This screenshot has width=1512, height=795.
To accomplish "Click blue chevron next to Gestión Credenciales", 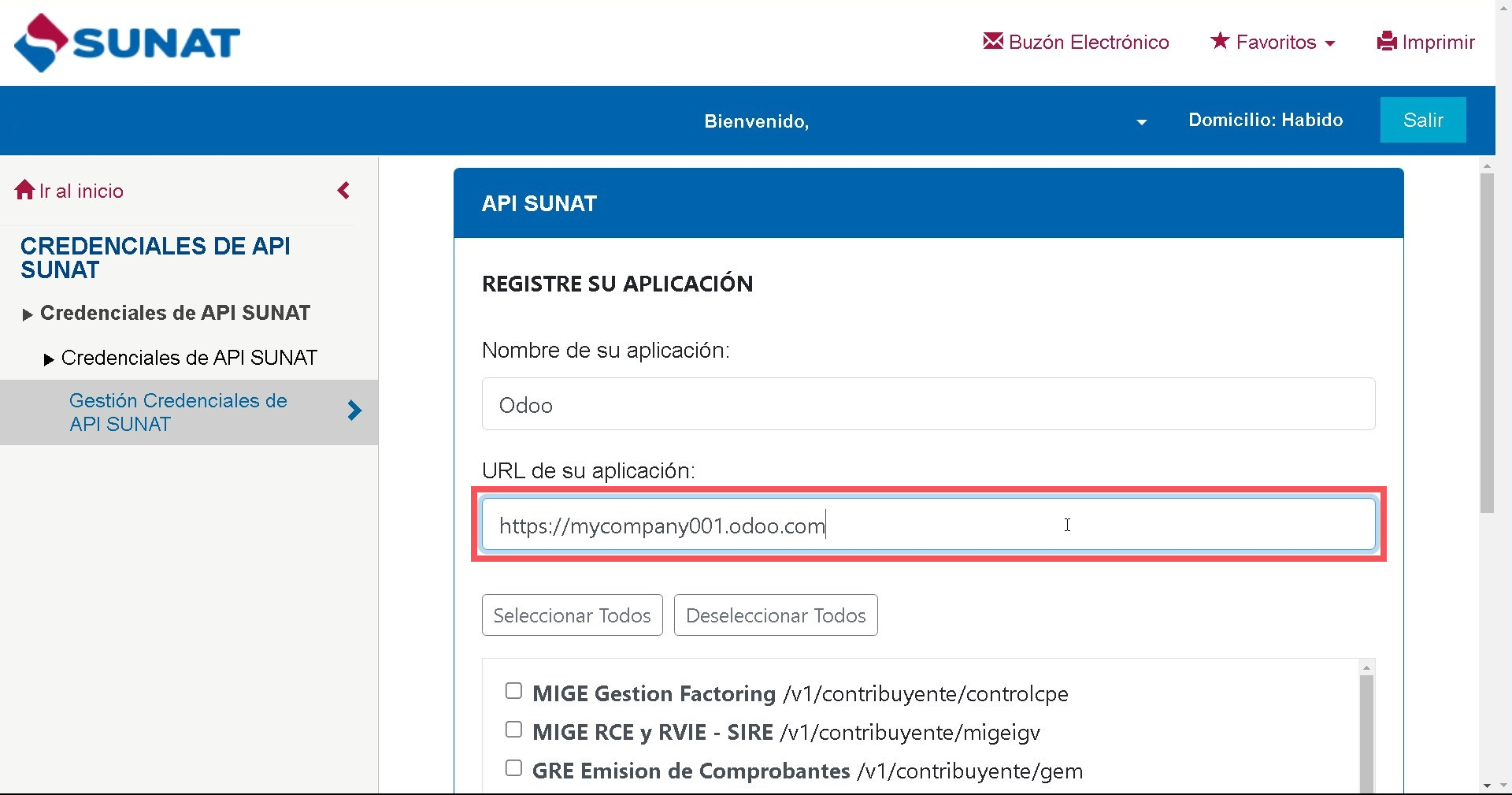I will tap(354, 410).
